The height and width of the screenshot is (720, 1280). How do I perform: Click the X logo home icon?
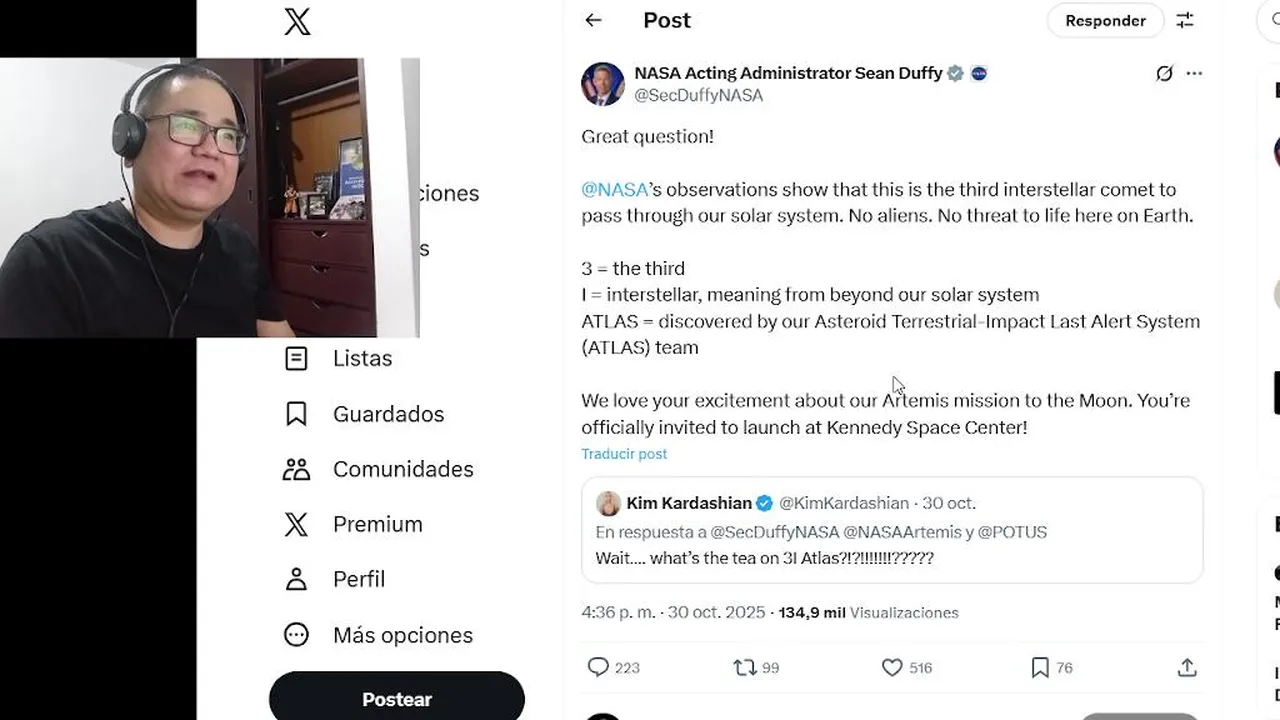point(297,22)
